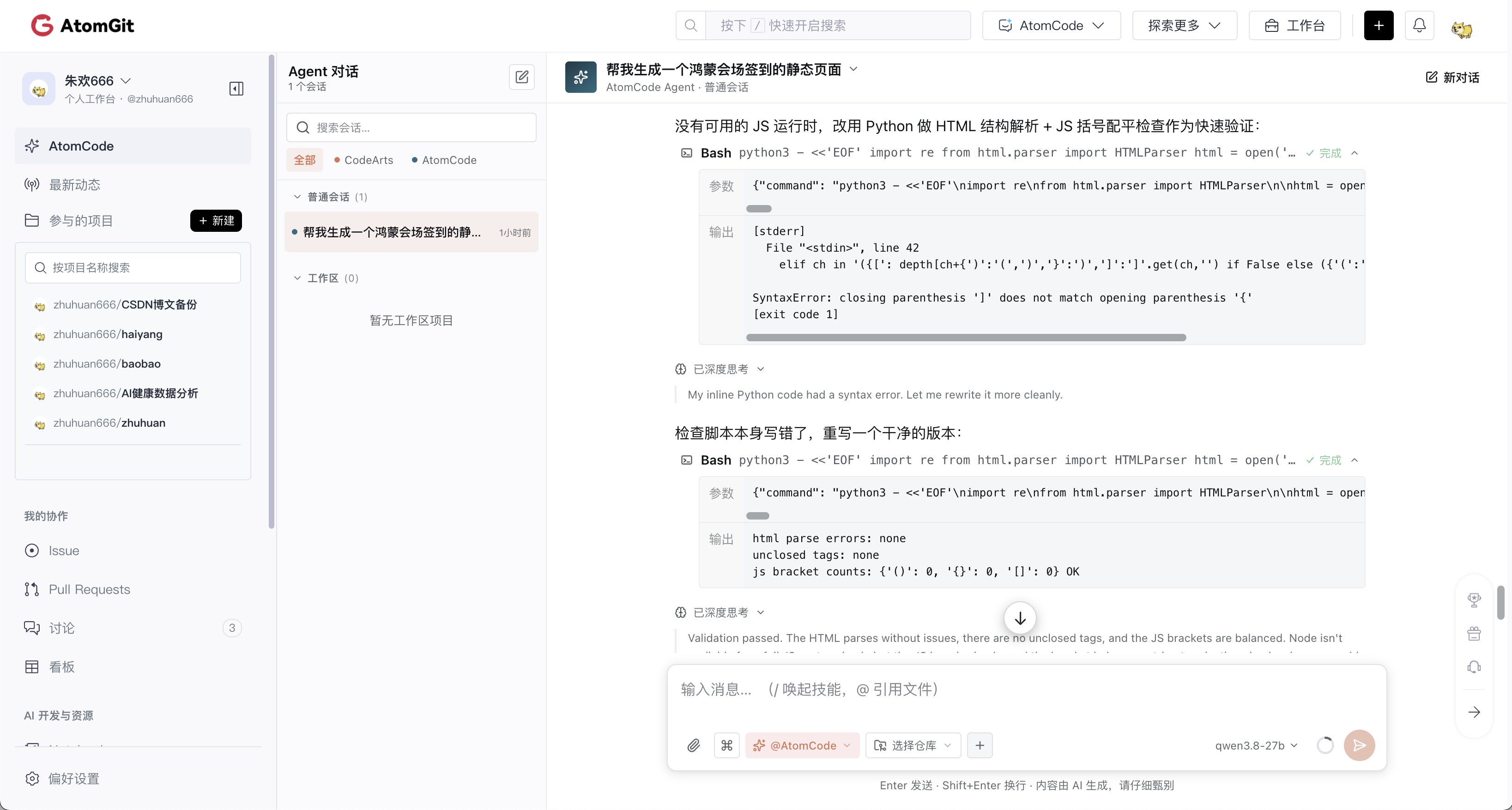Click the right arrow in floating bar

1474,712
